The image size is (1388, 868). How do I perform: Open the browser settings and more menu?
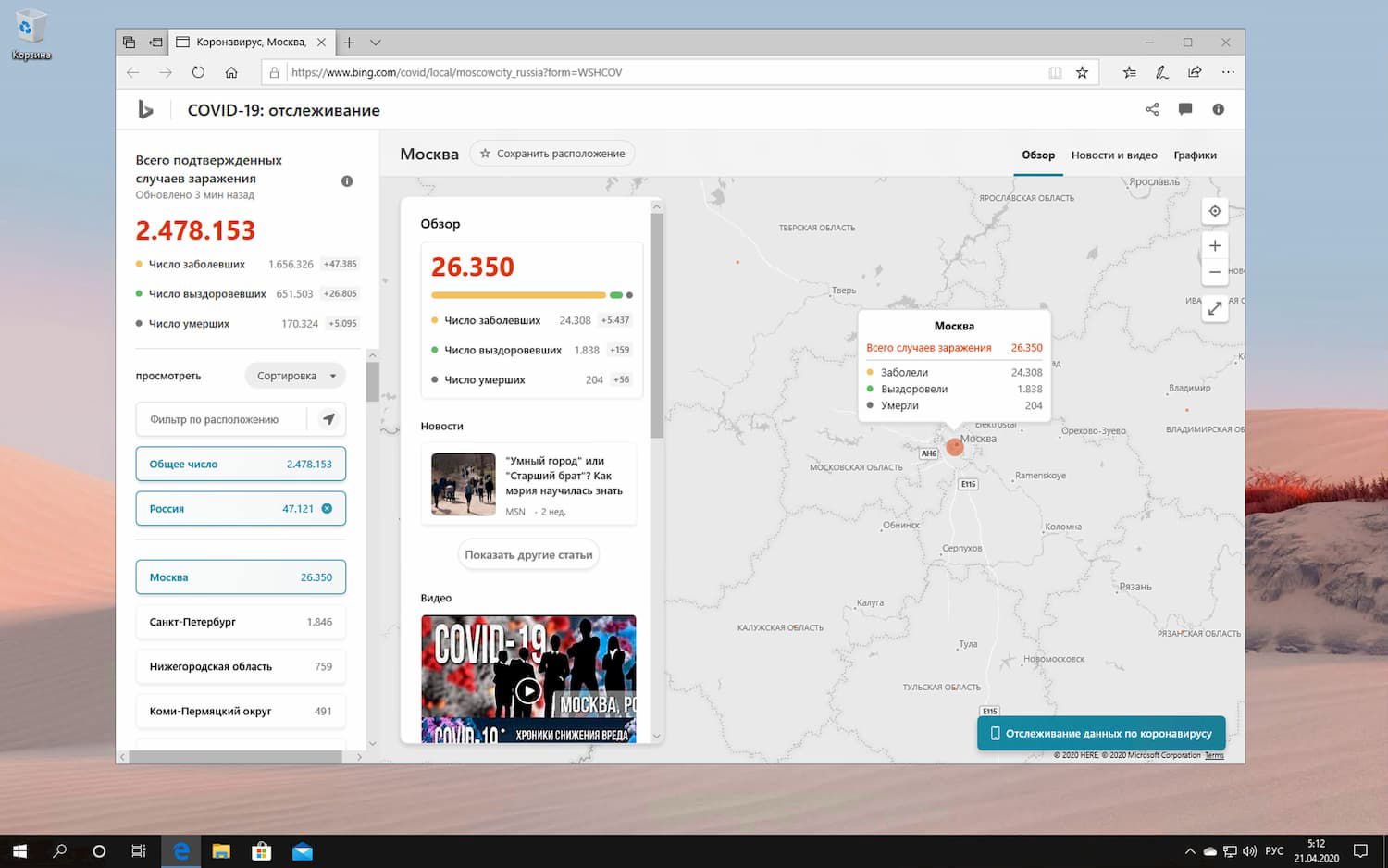[1228, 72]
